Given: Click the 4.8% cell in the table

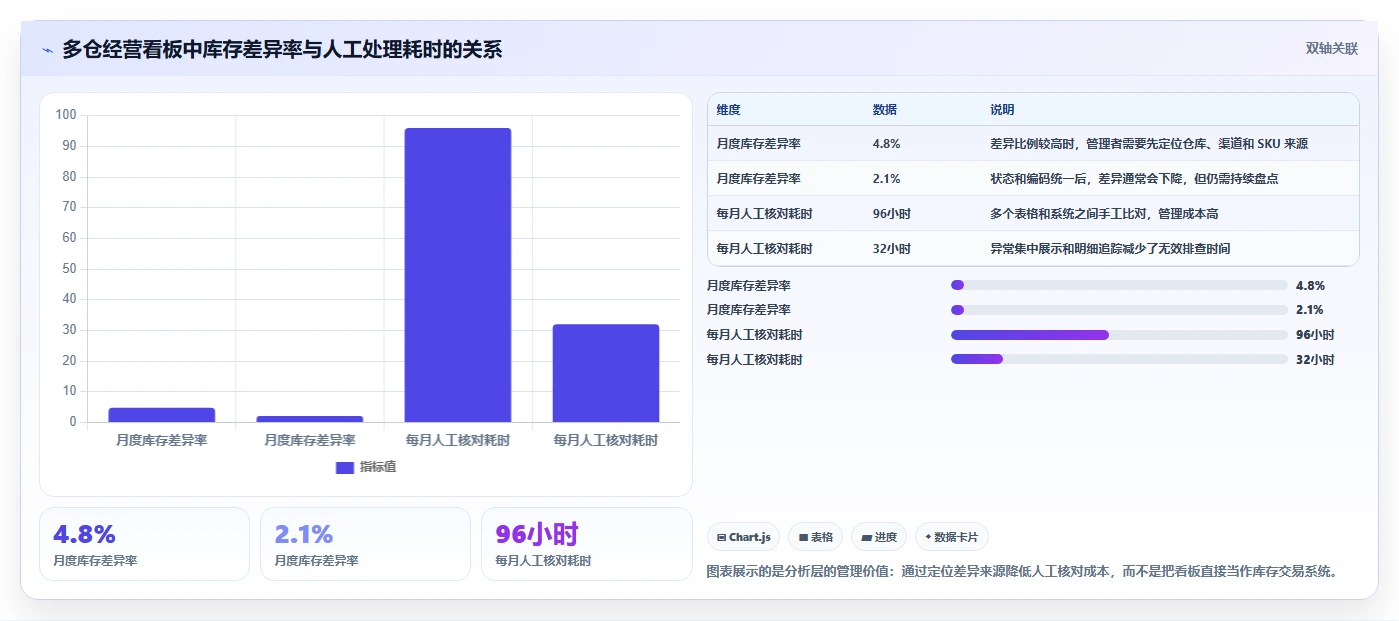Looking at the screenshot, I should [887, 144].
